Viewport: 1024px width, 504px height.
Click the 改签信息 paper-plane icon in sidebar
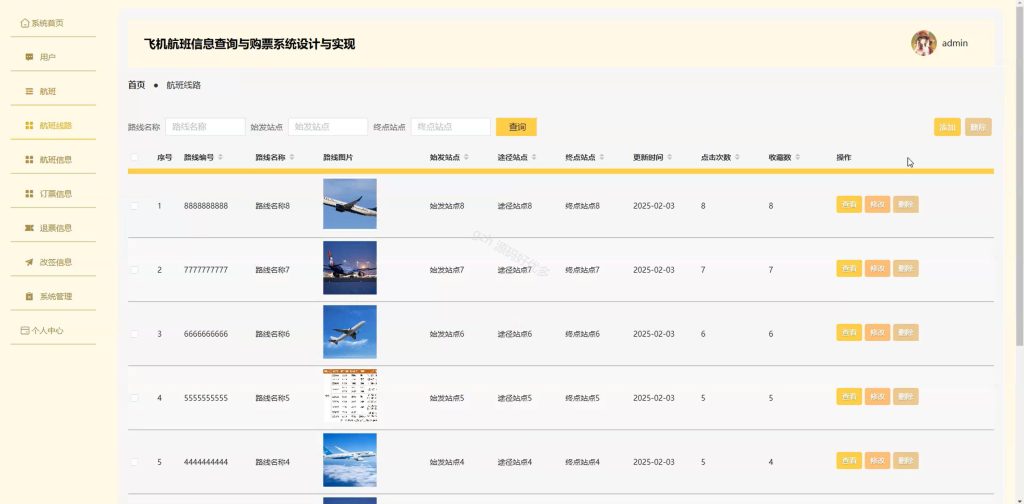click(x=29, y=262)
